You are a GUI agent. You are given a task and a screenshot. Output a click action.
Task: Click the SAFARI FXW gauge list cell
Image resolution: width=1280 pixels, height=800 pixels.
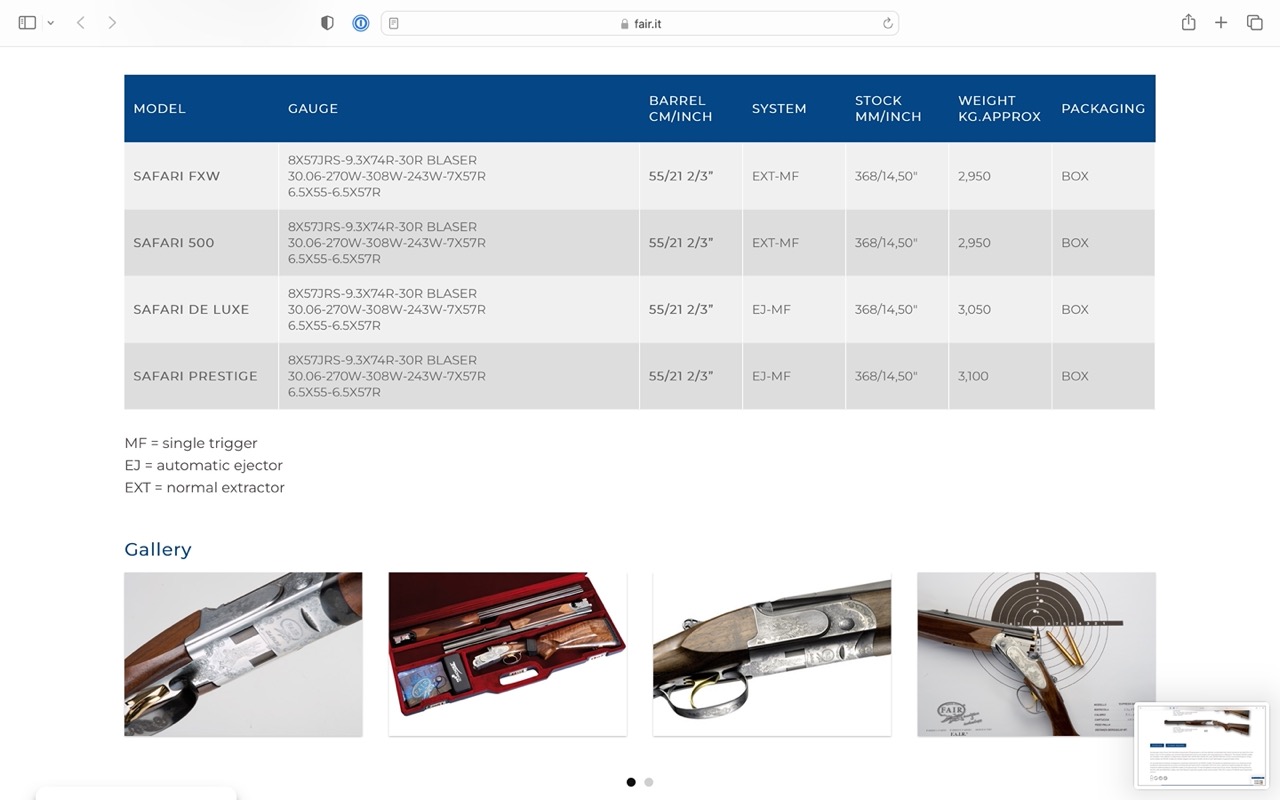(459, 176)
